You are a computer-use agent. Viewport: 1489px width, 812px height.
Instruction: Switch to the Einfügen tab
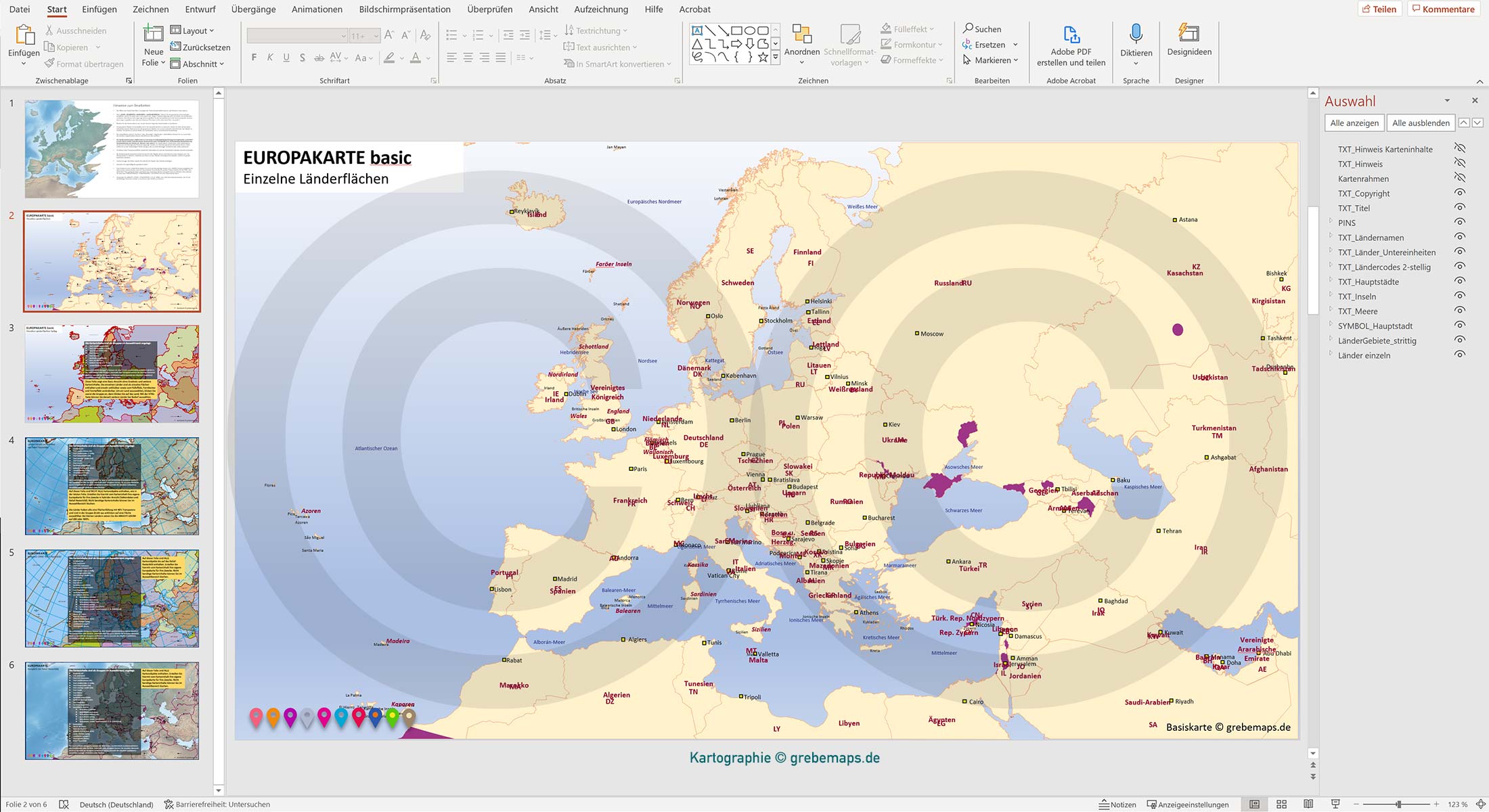point(99,9)
